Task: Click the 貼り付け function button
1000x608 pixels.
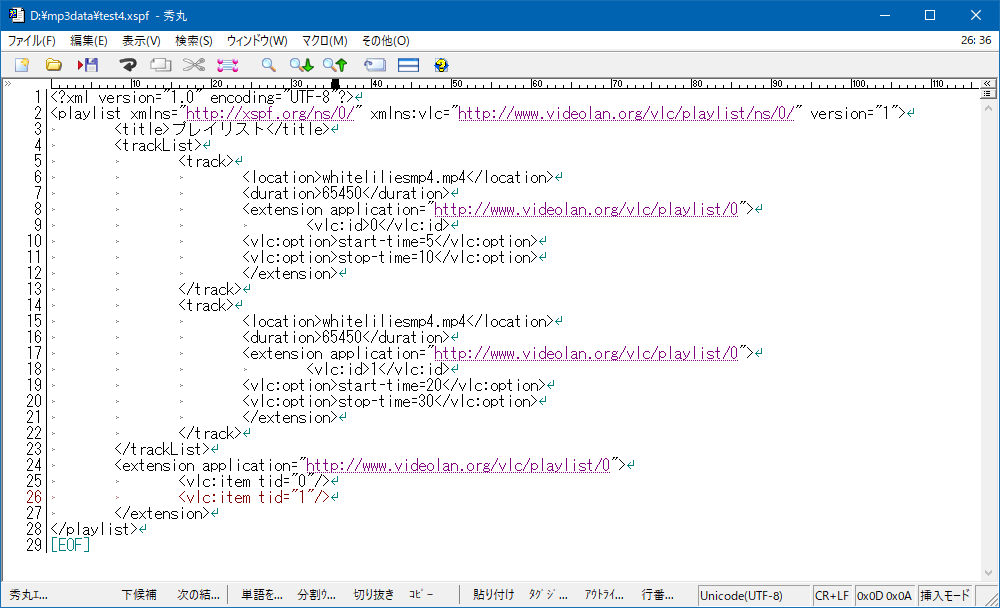Action: 494,595
